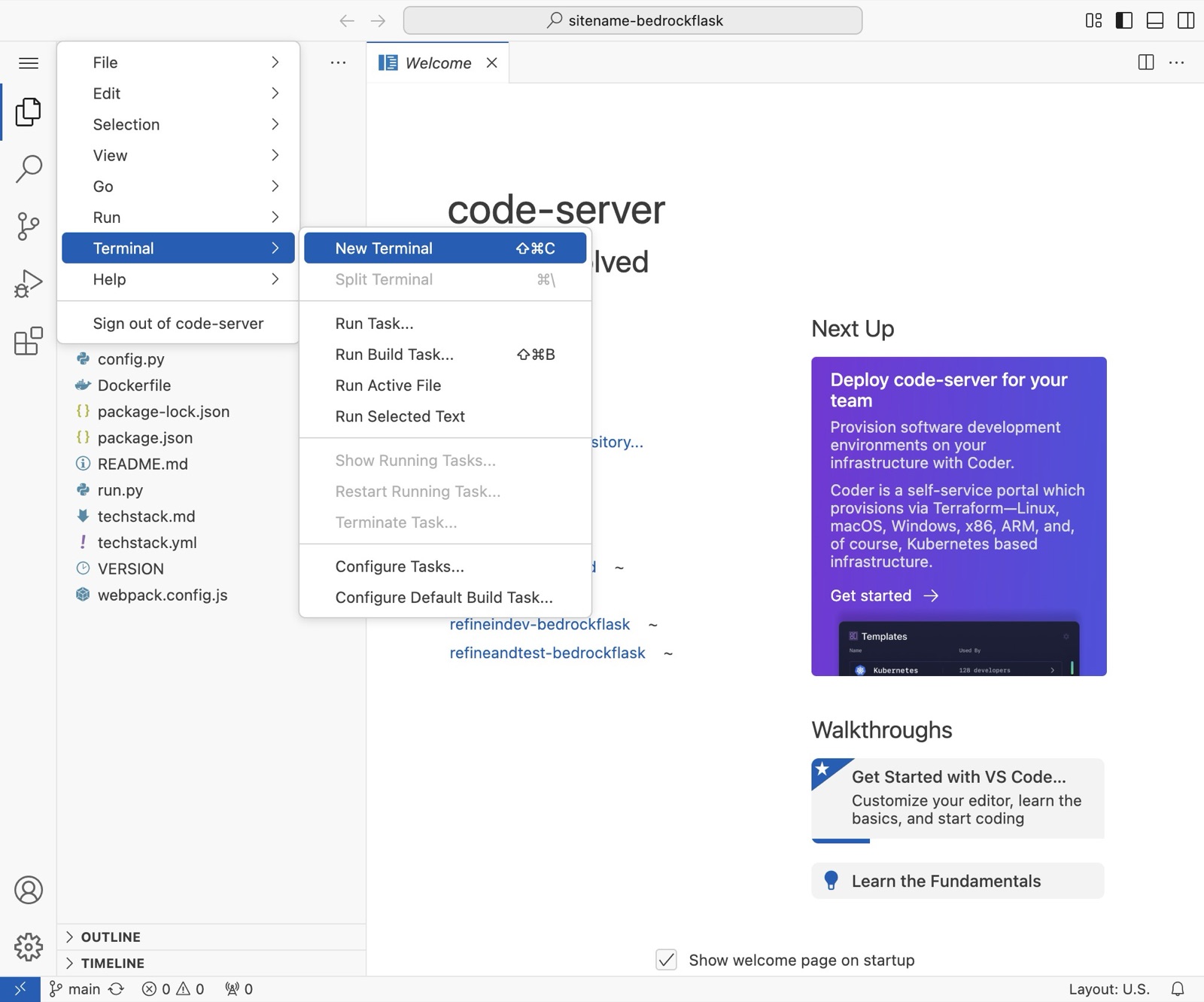Choose New Terminal from submenu
Image resolution: width=1204 pixels, height=1002 pixels.
[445, 248]
